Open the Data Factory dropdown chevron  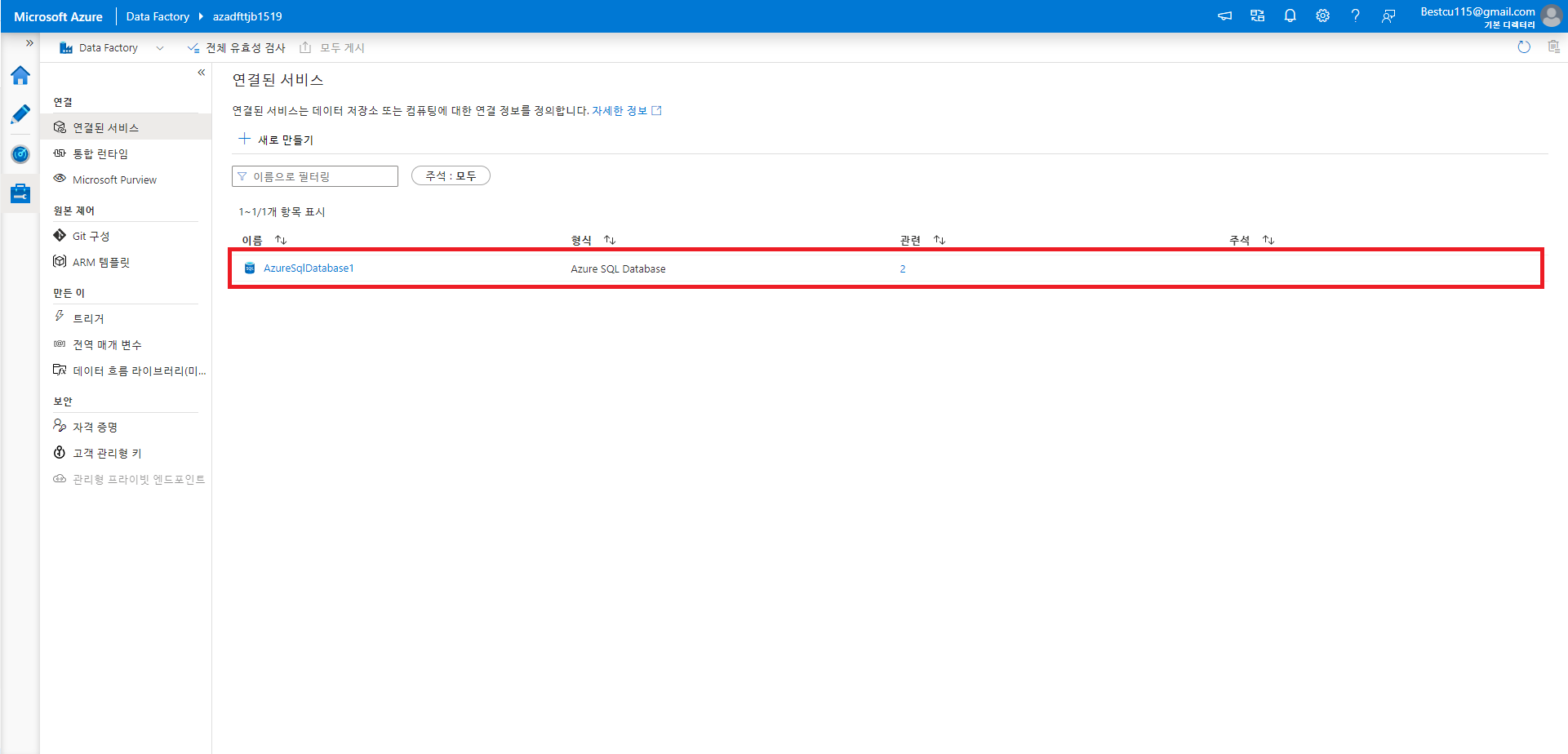[x=160, y=48]
